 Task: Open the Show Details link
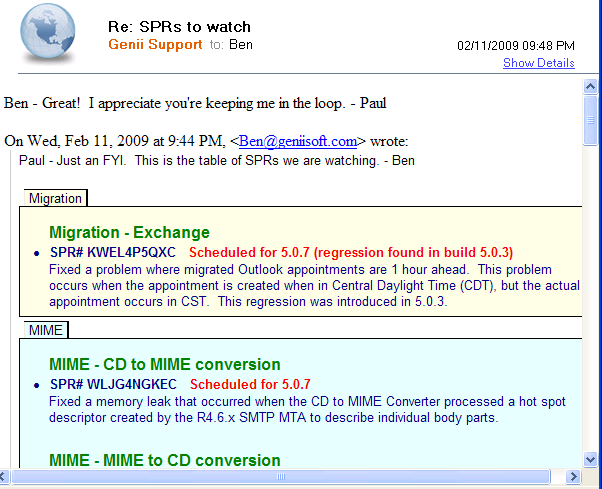pyautogui.click(x=538, y=63)
